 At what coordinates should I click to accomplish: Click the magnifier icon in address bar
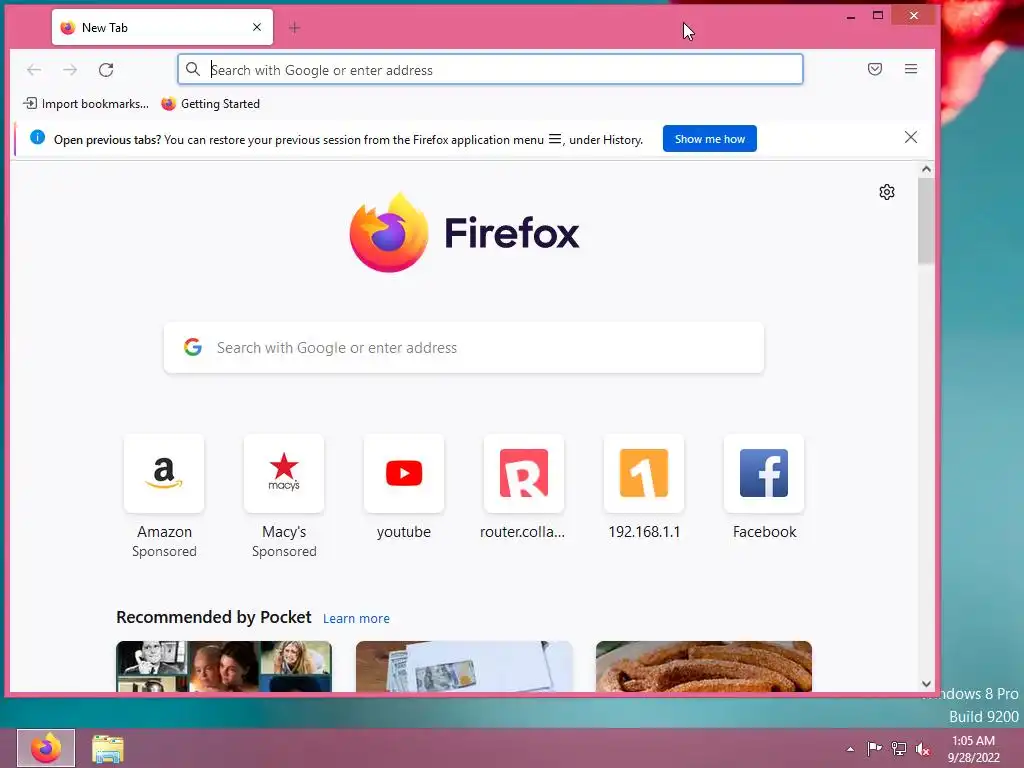click(193, 69)
